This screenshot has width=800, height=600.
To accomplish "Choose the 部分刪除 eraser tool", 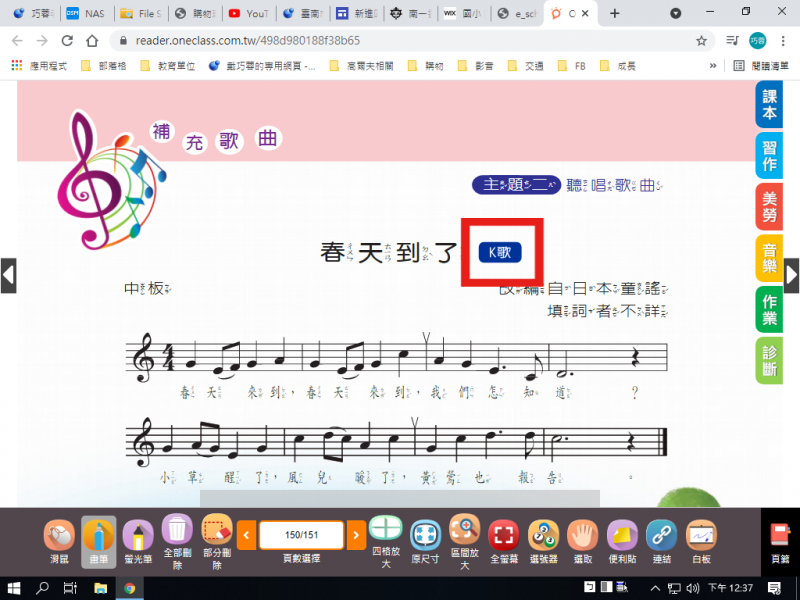I will tap(217, 538).
